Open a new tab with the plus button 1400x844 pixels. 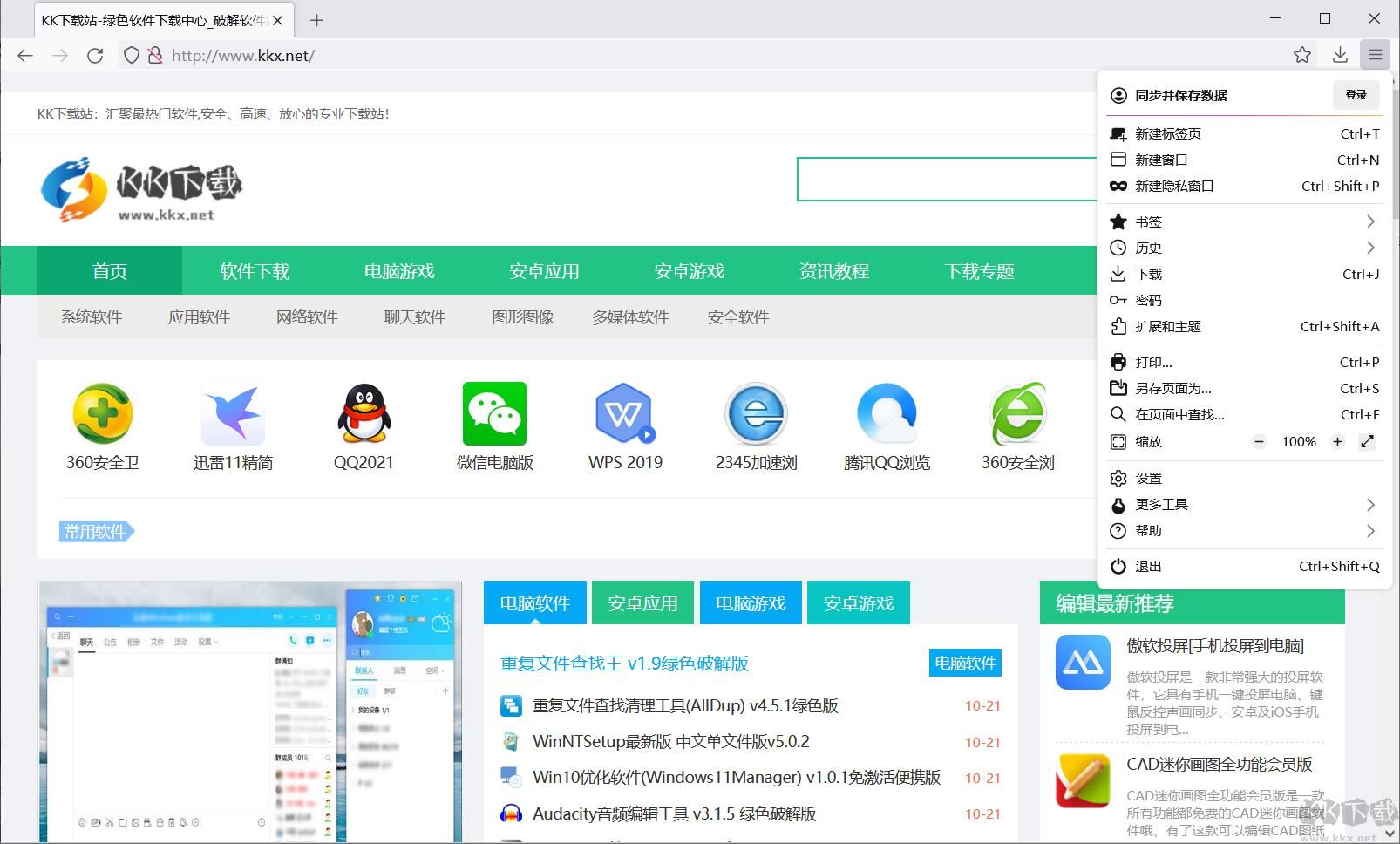point(316,20)
